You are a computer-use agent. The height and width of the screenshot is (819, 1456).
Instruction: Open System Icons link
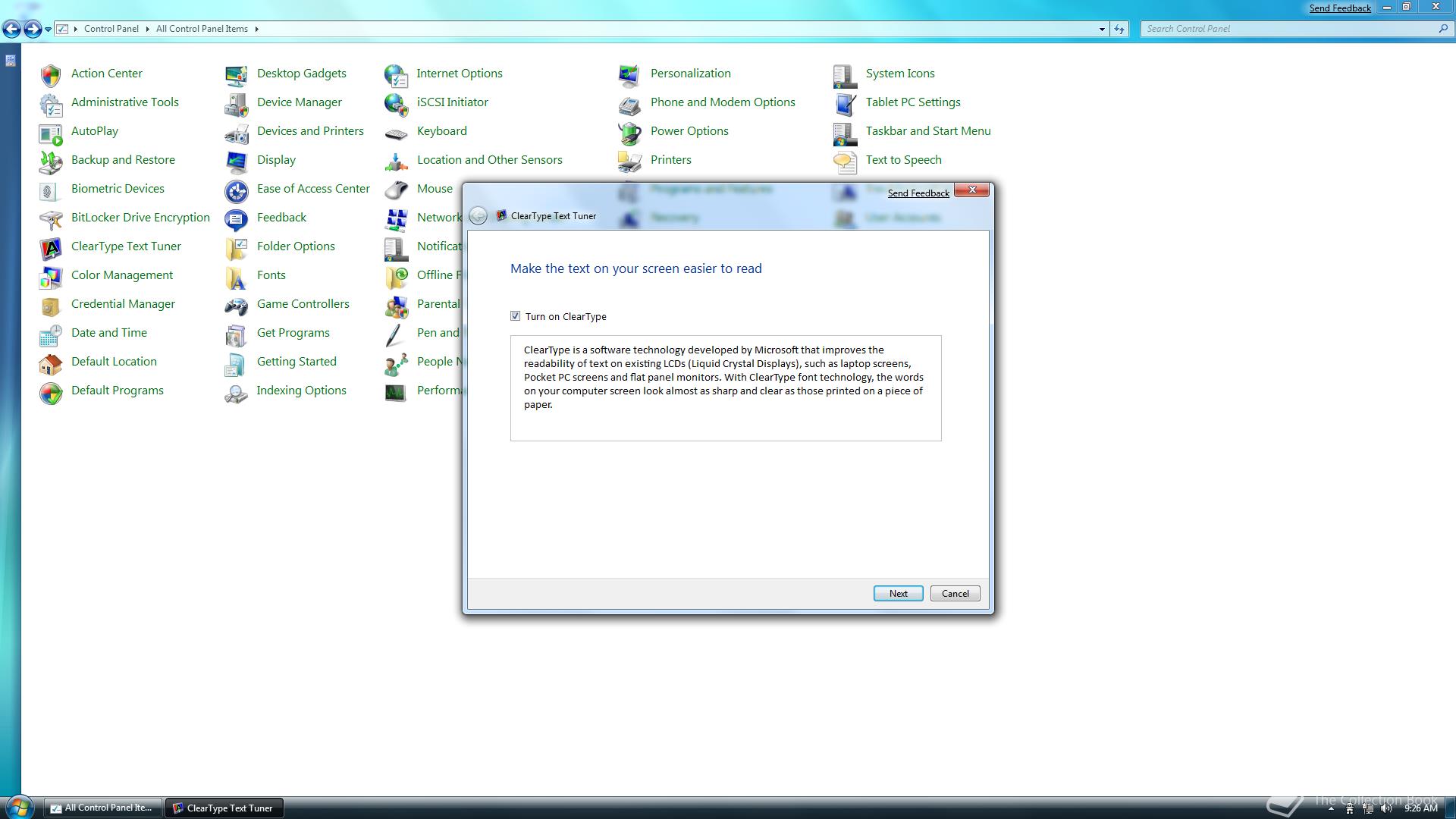[x=900, y=74]
